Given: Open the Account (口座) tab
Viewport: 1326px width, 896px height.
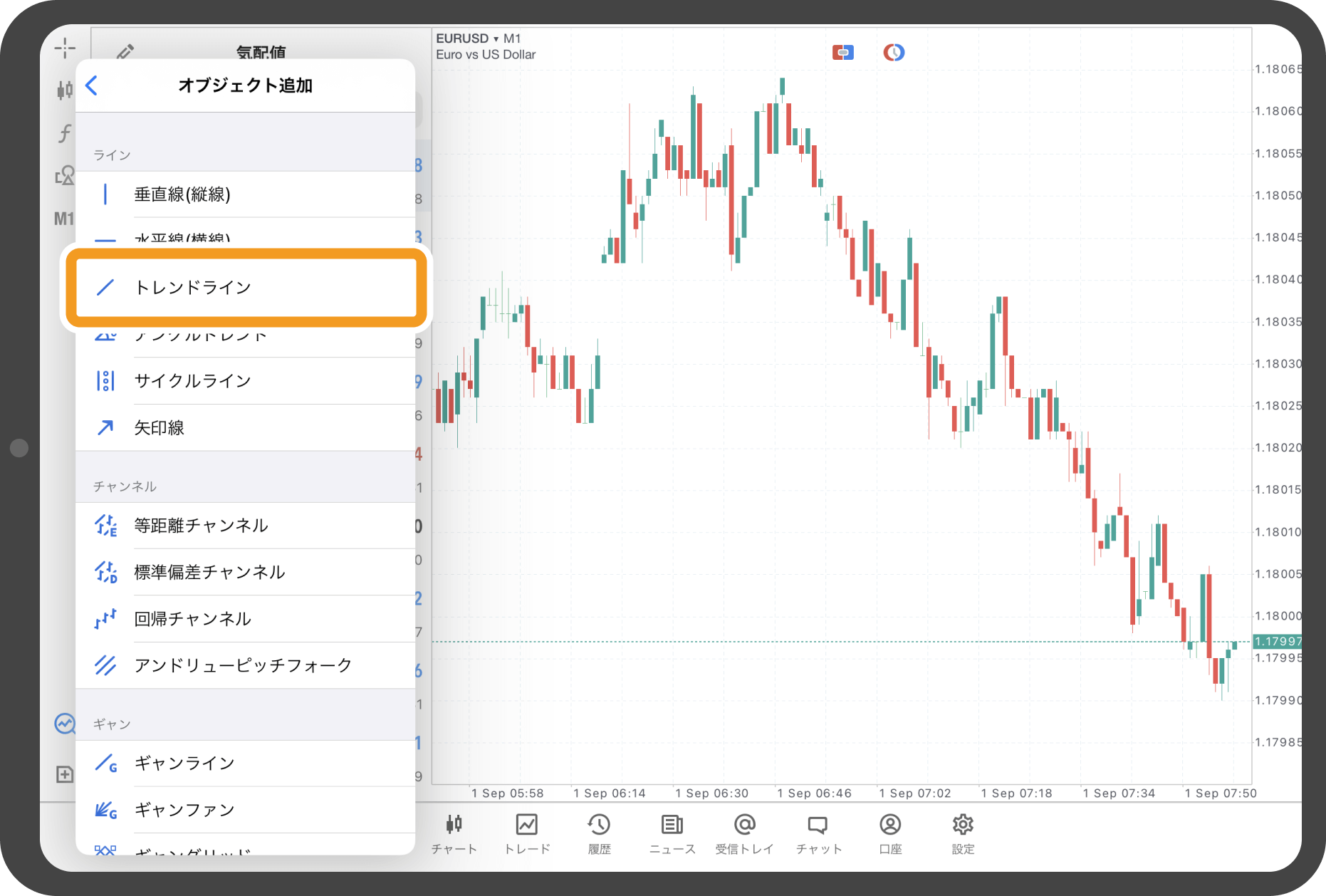Looking at the screenshot, I should click(890, 834).
